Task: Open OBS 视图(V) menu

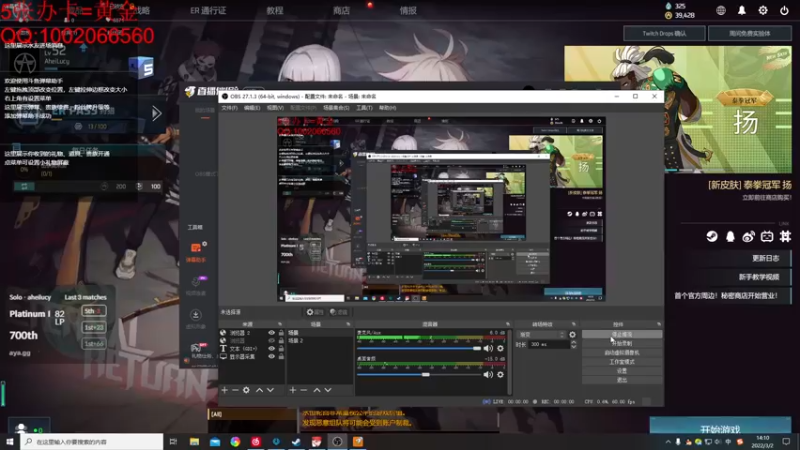Action: pyautogui.click(x=274, y=108)
